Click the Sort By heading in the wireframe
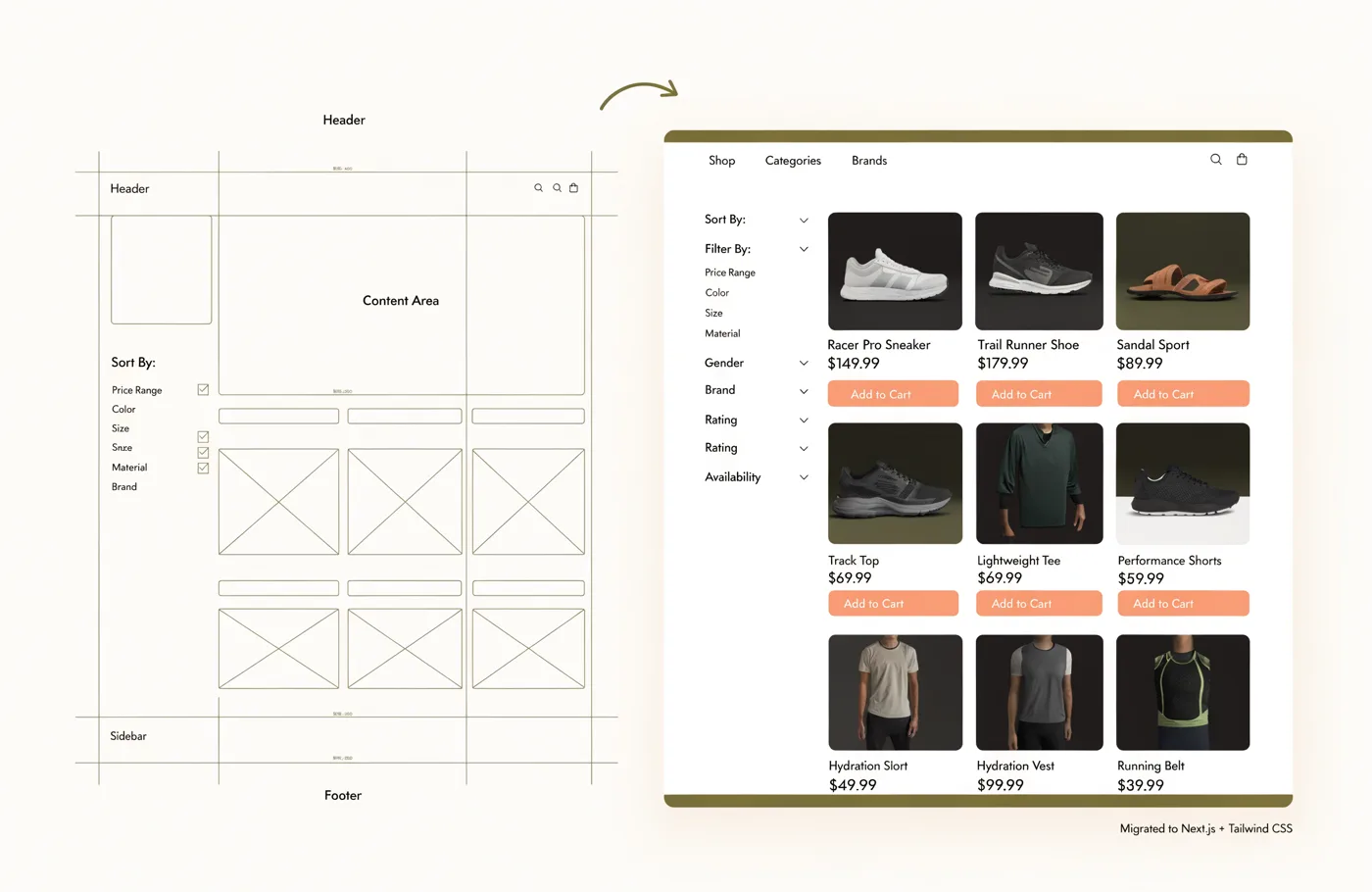Viewport: 1372px width, 892px height. 133,363
